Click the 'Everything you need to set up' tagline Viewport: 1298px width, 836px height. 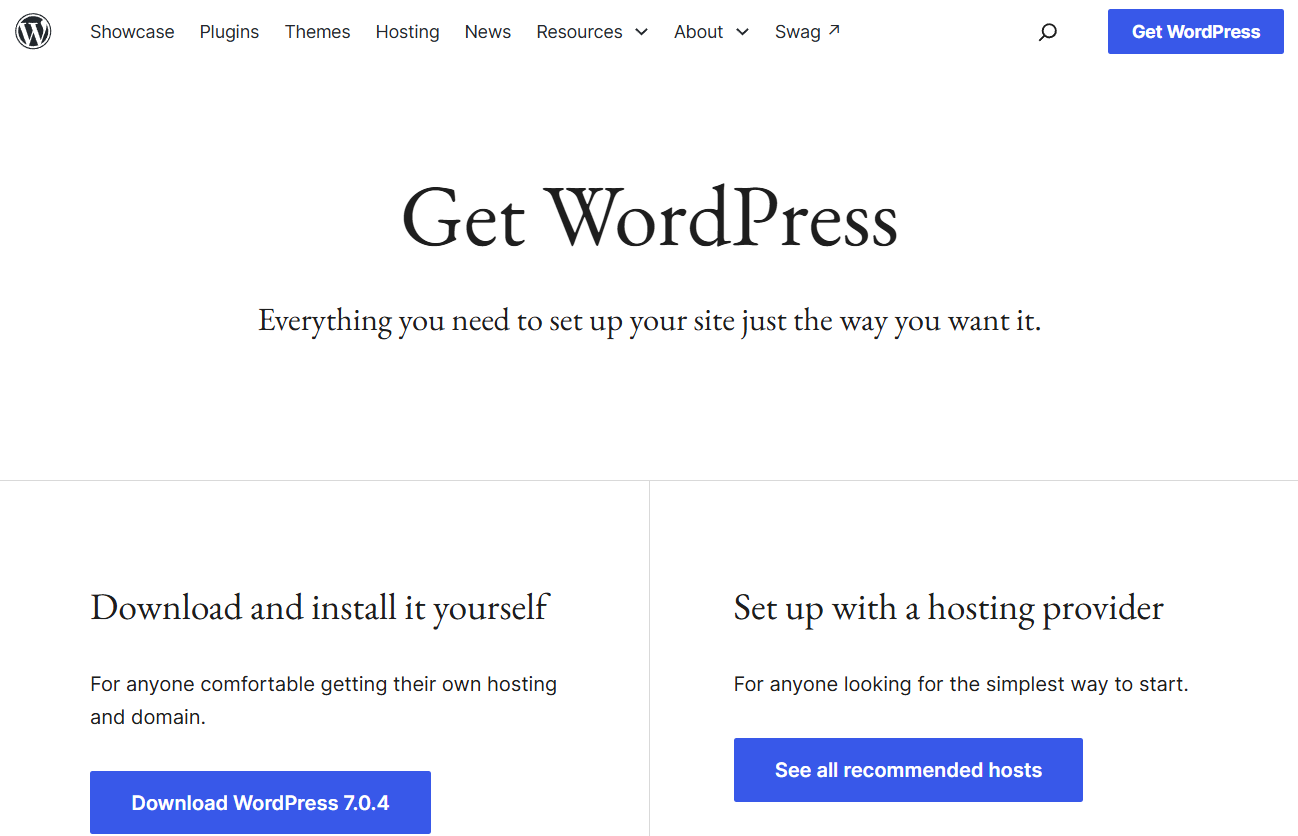tap(650, 321)
